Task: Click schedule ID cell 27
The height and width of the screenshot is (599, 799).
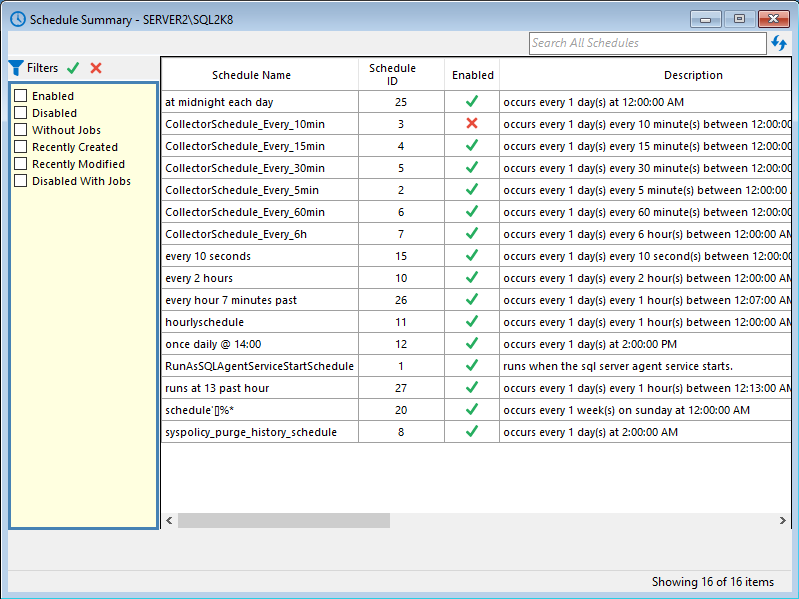Action: pos(401,388)
